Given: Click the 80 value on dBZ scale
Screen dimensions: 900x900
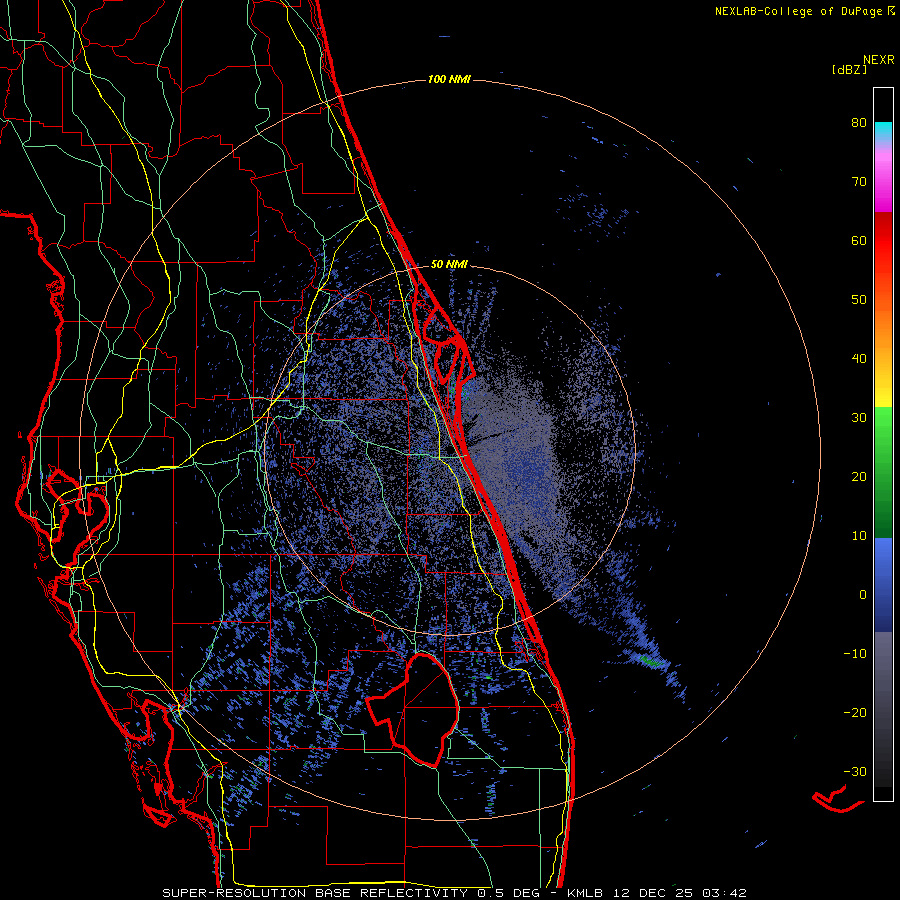Looking at the screenshot, I should tap(859, 123).
